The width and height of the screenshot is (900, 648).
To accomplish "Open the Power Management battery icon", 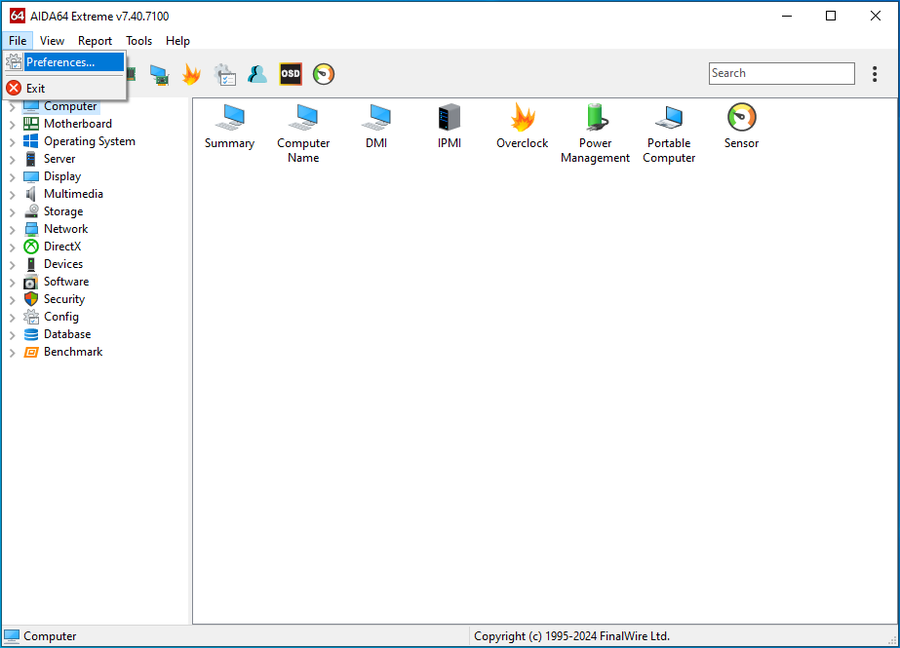I will 595,119.
